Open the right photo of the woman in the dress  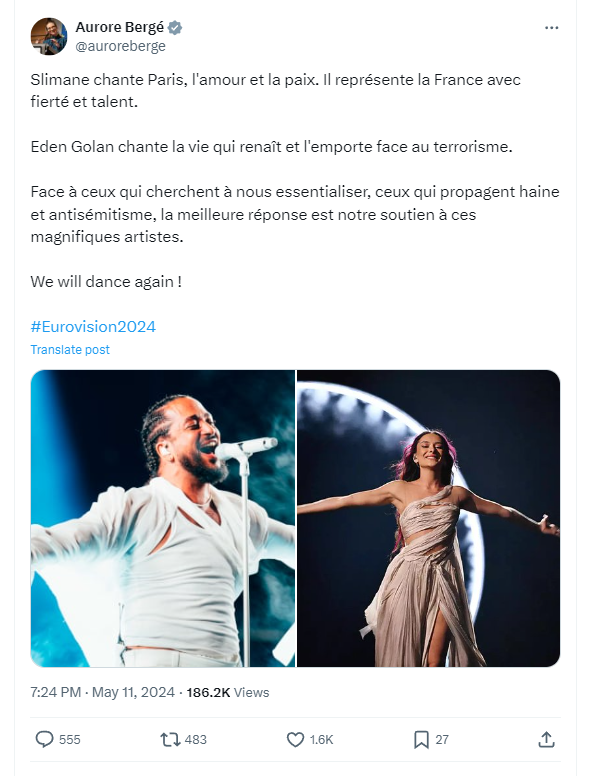click(x=429, y=518)
